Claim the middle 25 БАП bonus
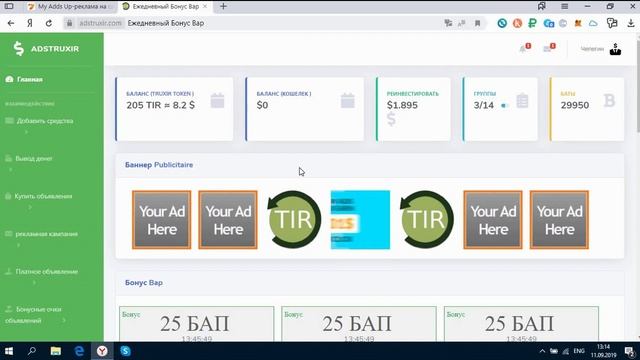 359,324
